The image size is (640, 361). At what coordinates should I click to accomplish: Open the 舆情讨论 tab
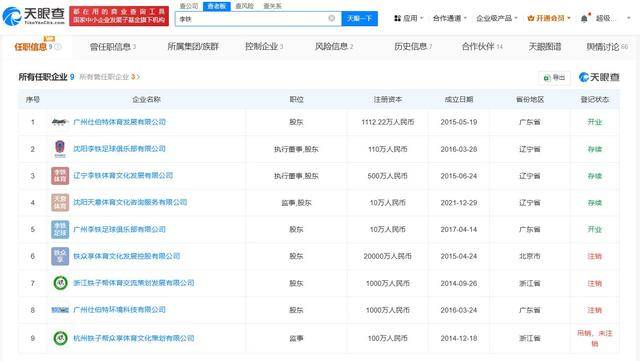click(x=607, y=47)
